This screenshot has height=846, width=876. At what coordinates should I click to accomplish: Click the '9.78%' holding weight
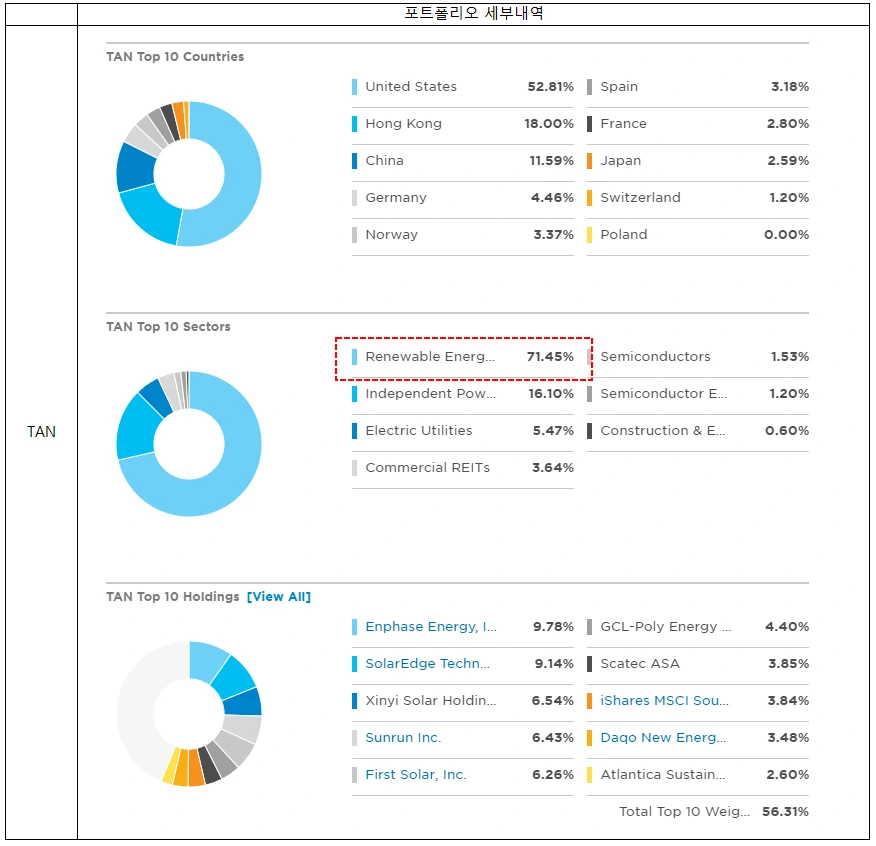pos(553,627)
